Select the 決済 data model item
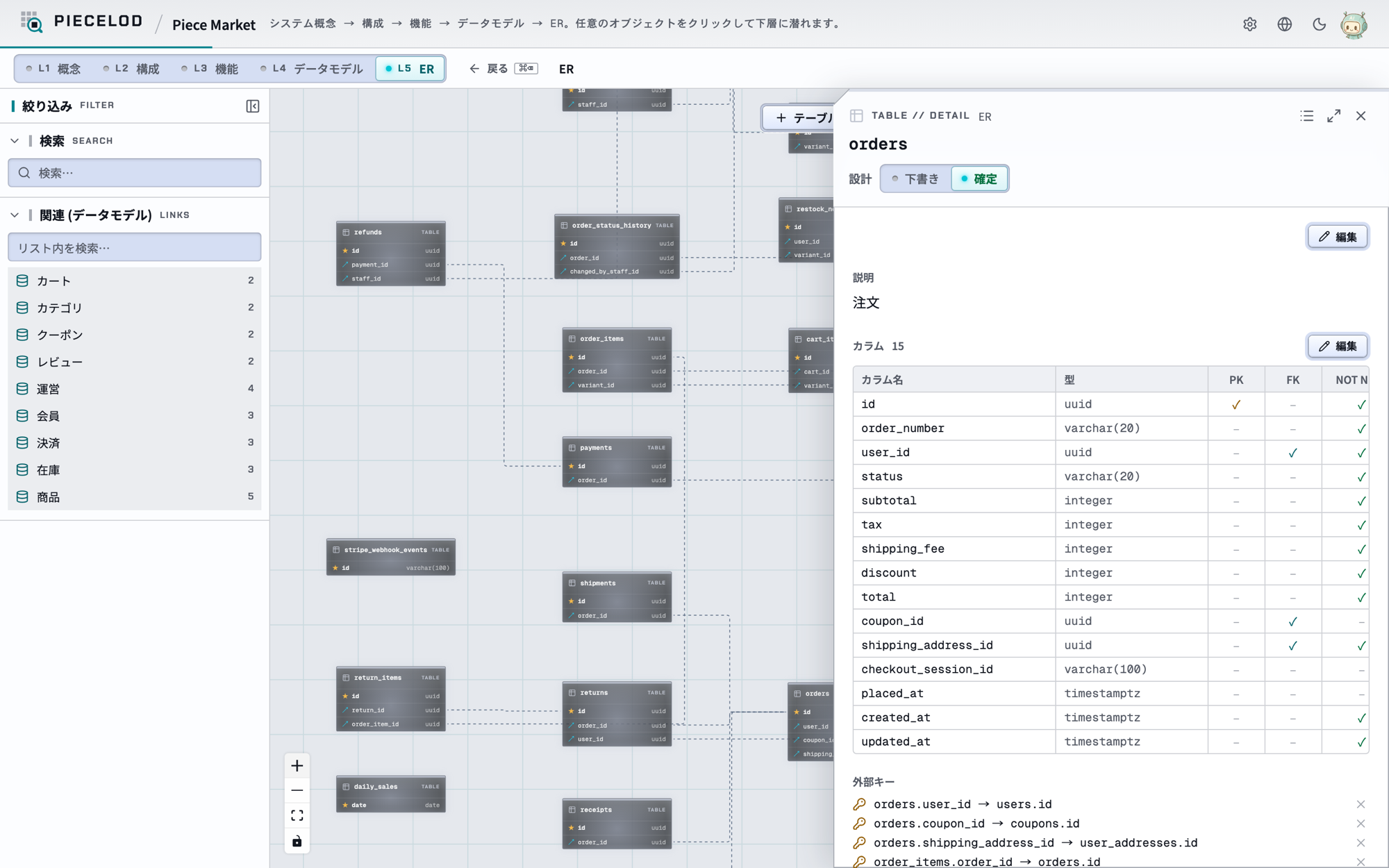This screenshot has width=1389, height=868. [x=135, y=443]
